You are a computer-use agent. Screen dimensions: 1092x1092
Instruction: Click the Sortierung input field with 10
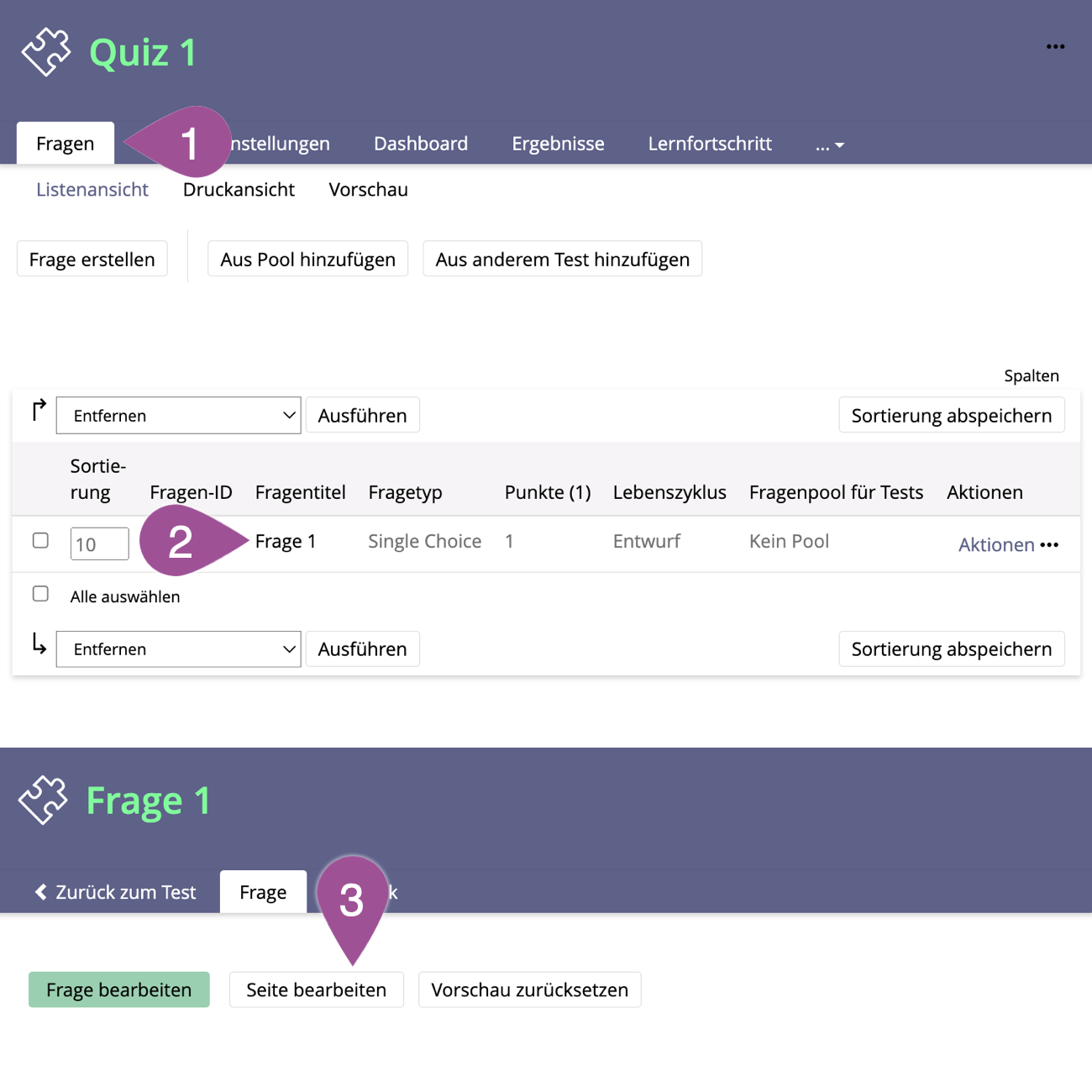click(x=99, y=543)
